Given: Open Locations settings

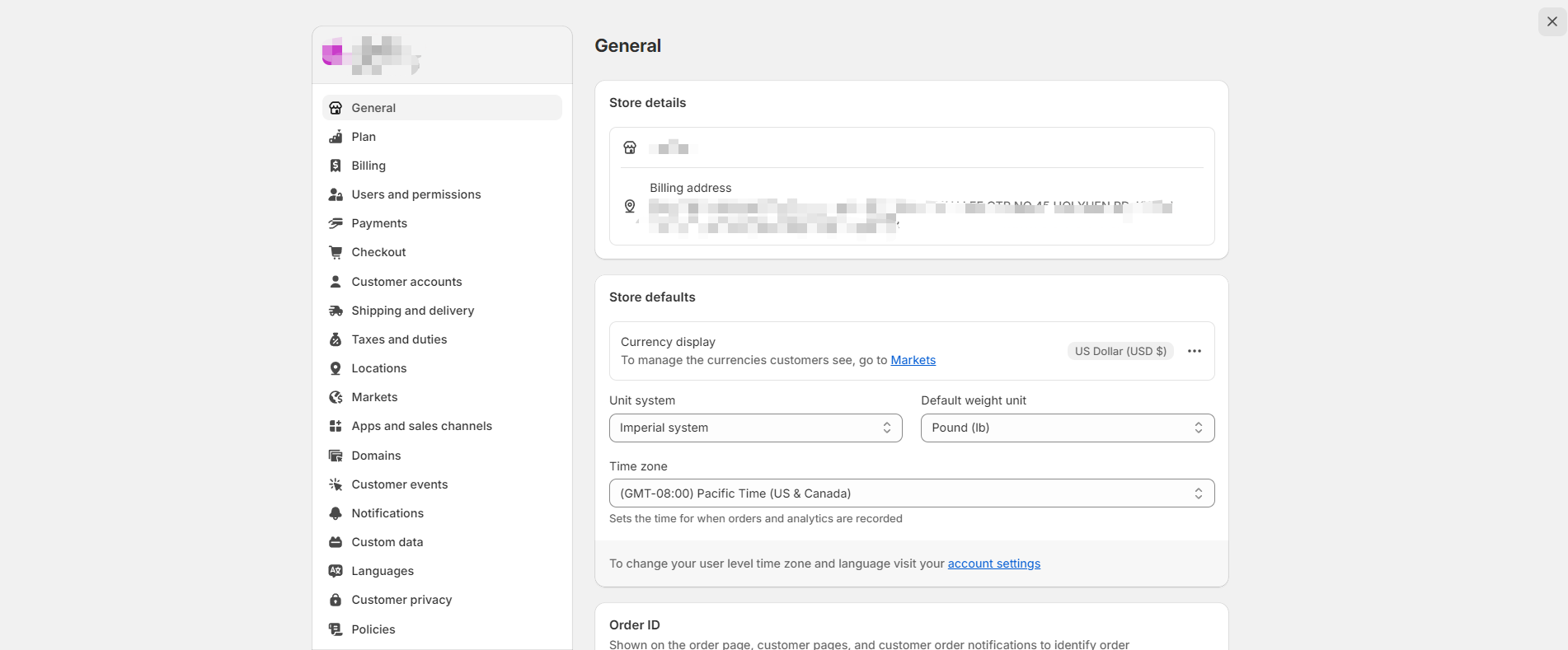Looking at the screenshot, I should [442, 368].
